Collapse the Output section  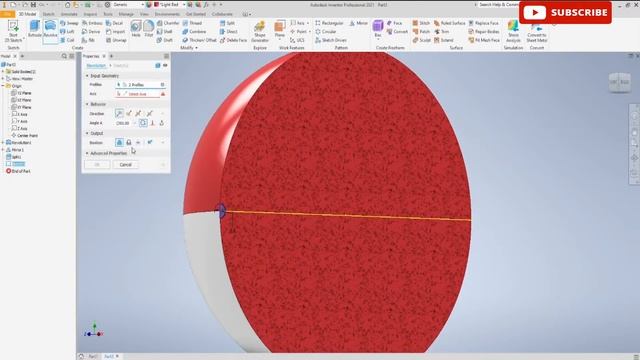(87, 133)
